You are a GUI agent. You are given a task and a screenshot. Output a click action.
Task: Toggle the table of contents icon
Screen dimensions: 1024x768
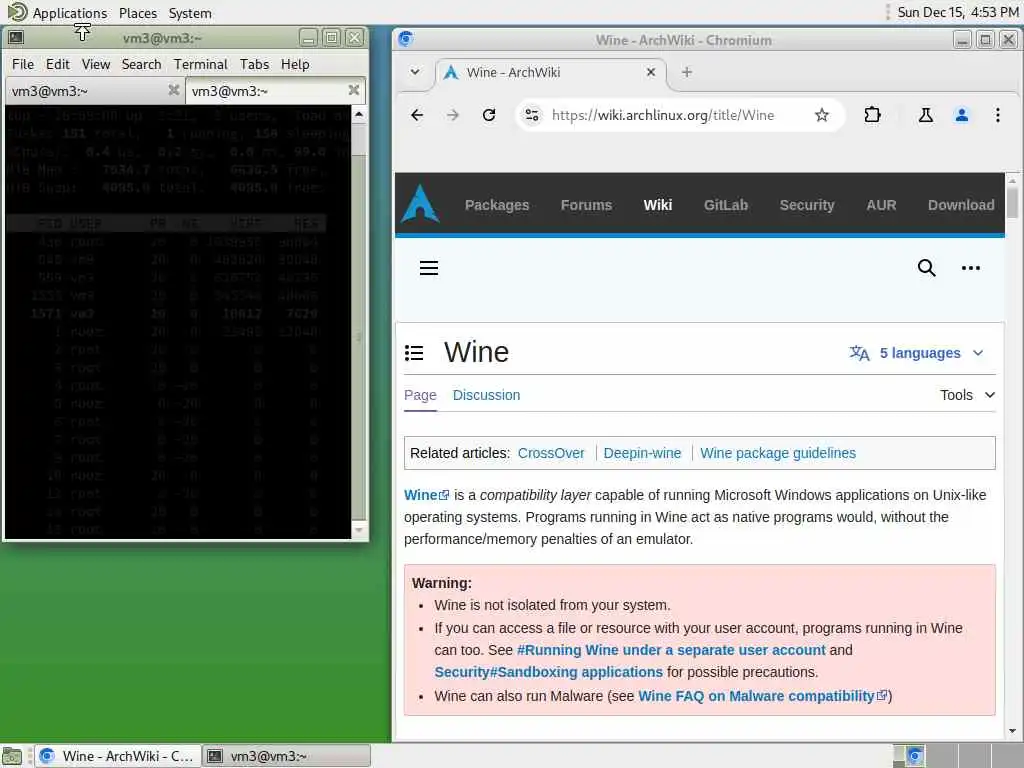tap(414, 353)
